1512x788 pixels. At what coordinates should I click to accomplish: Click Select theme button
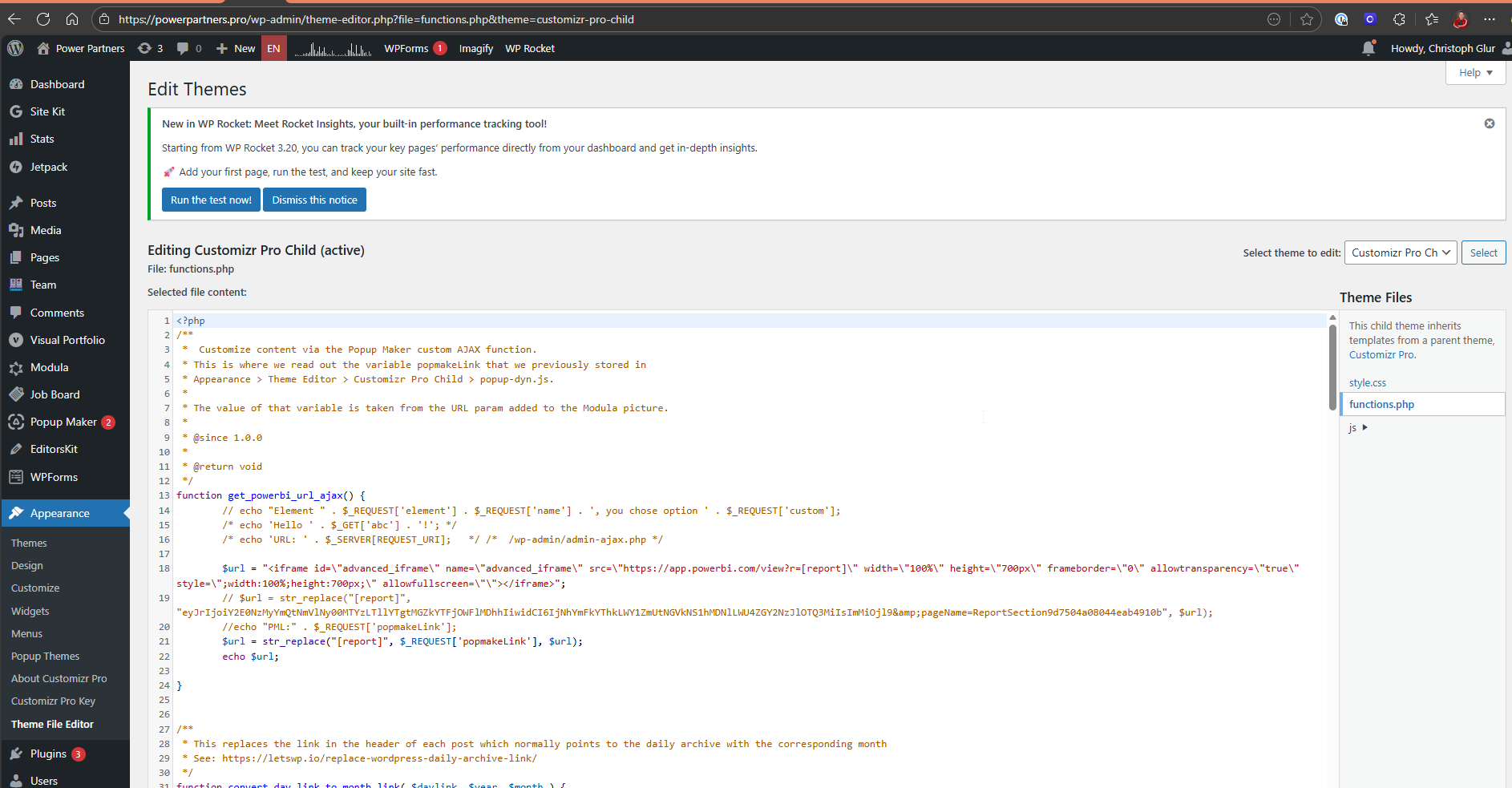[1483, 253]
